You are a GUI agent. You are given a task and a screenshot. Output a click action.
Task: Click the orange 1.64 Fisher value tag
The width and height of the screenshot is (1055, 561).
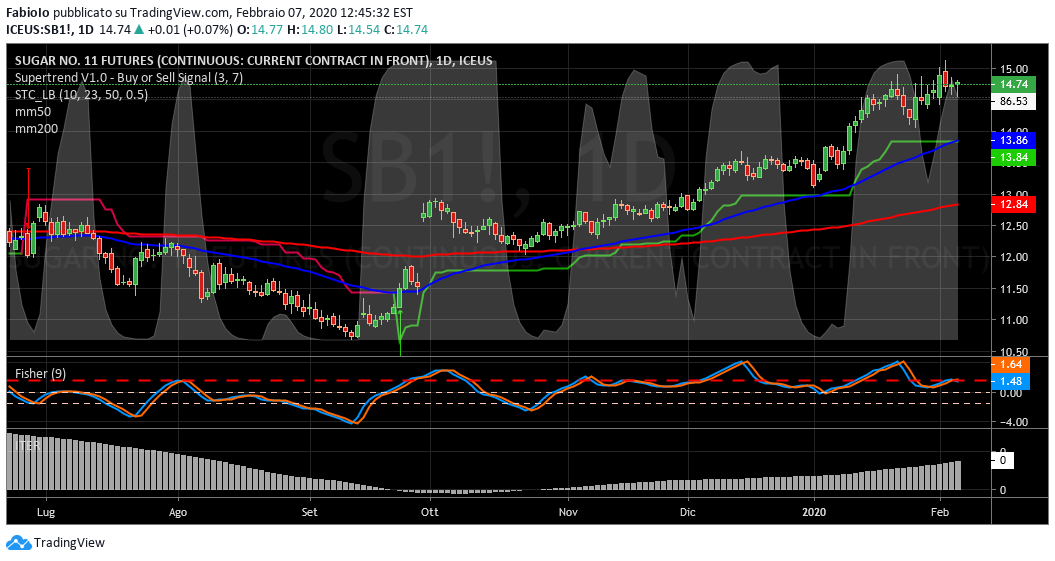click(x=1008, y=366)
